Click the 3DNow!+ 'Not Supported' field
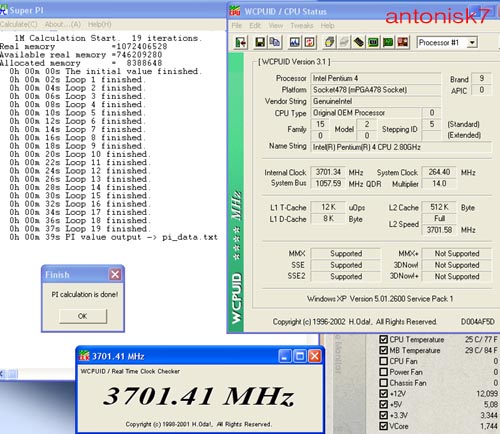Screen dimensions: 500x434 (x=457, y=276)
